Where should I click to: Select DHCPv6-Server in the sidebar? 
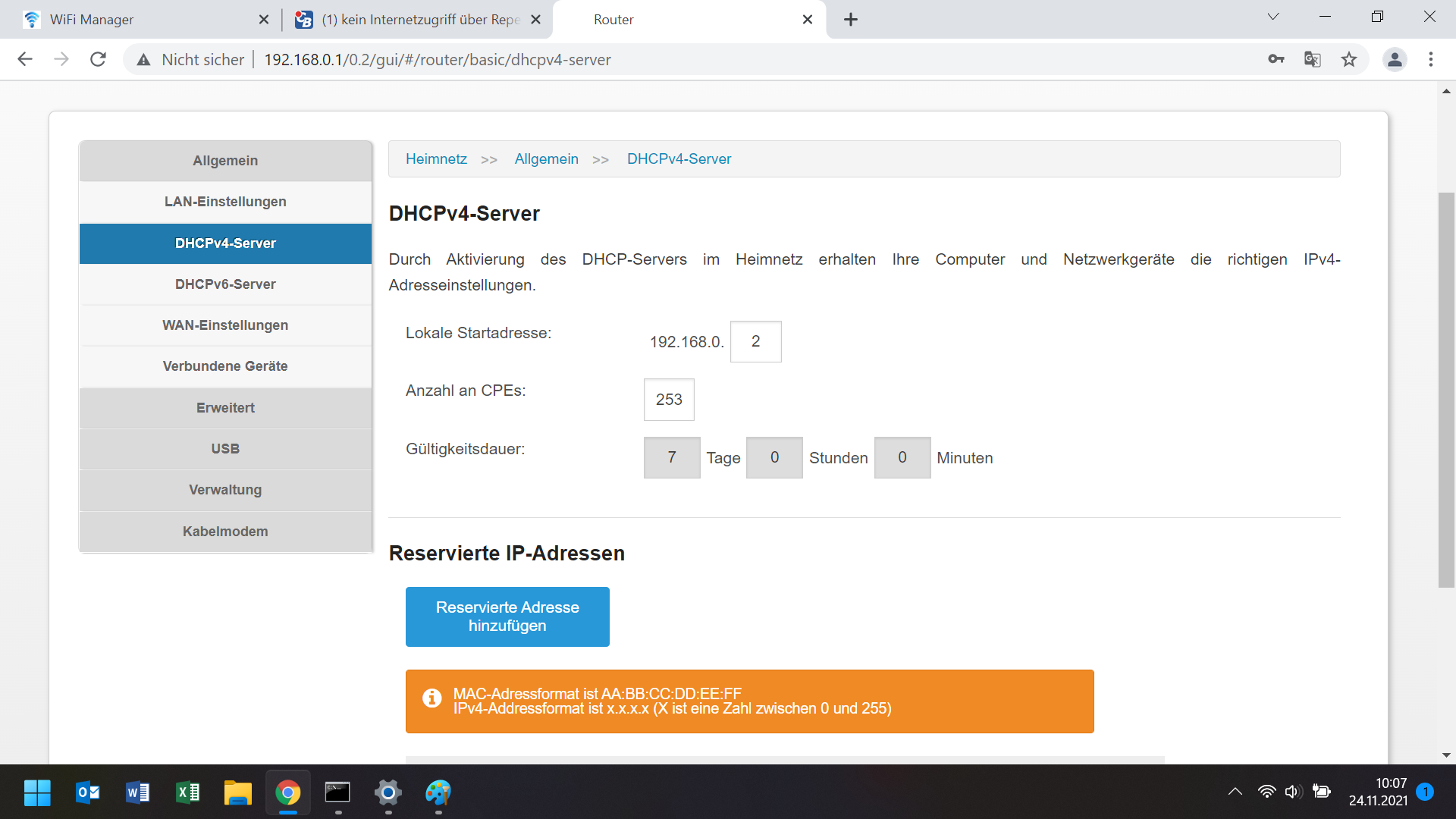(225, 284)
